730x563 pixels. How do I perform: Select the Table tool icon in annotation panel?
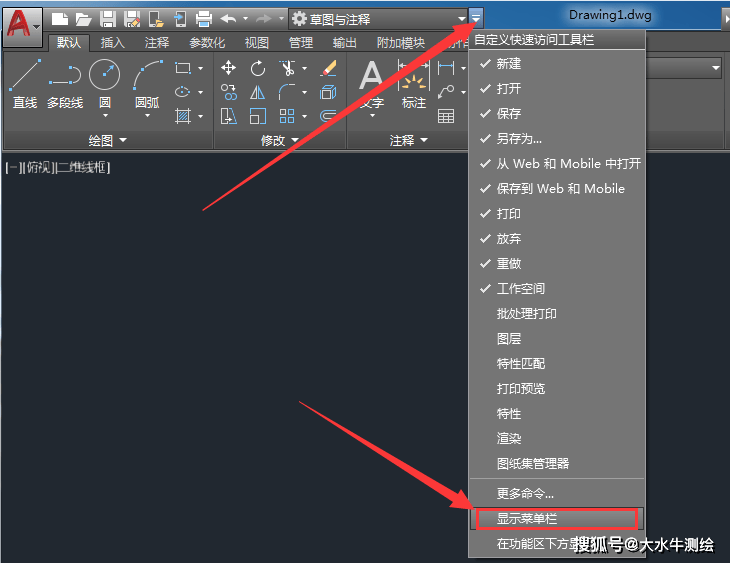coord(446,116)
